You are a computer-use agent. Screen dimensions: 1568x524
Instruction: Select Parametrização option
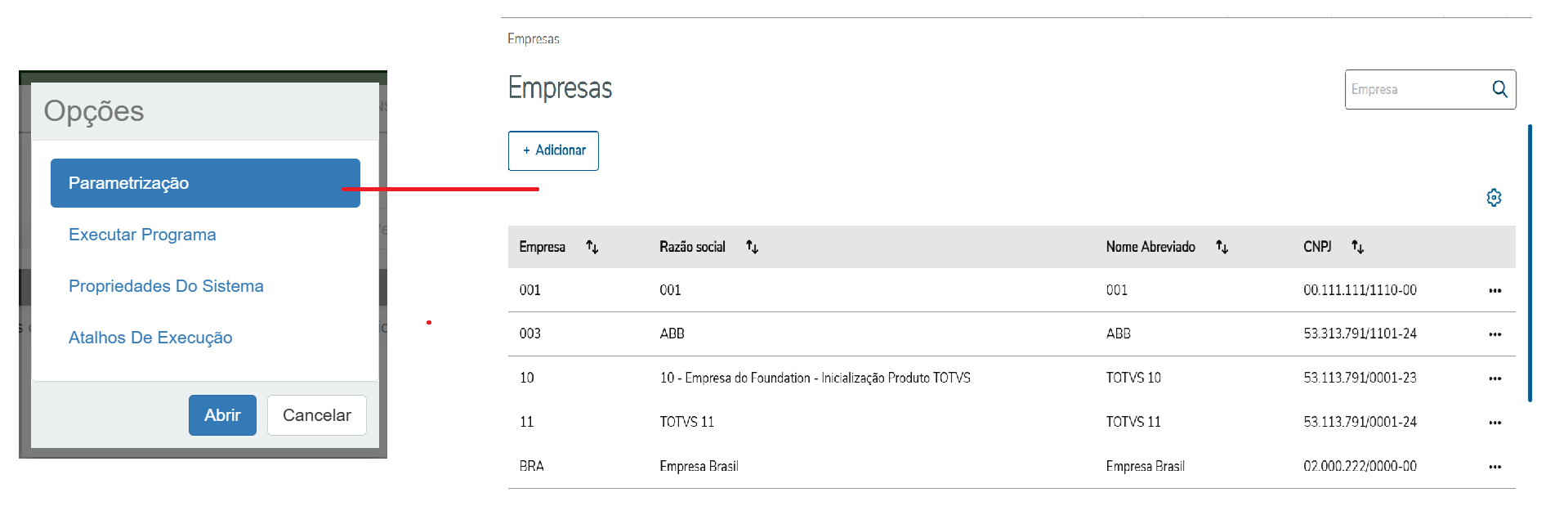(x=205, y=183)
